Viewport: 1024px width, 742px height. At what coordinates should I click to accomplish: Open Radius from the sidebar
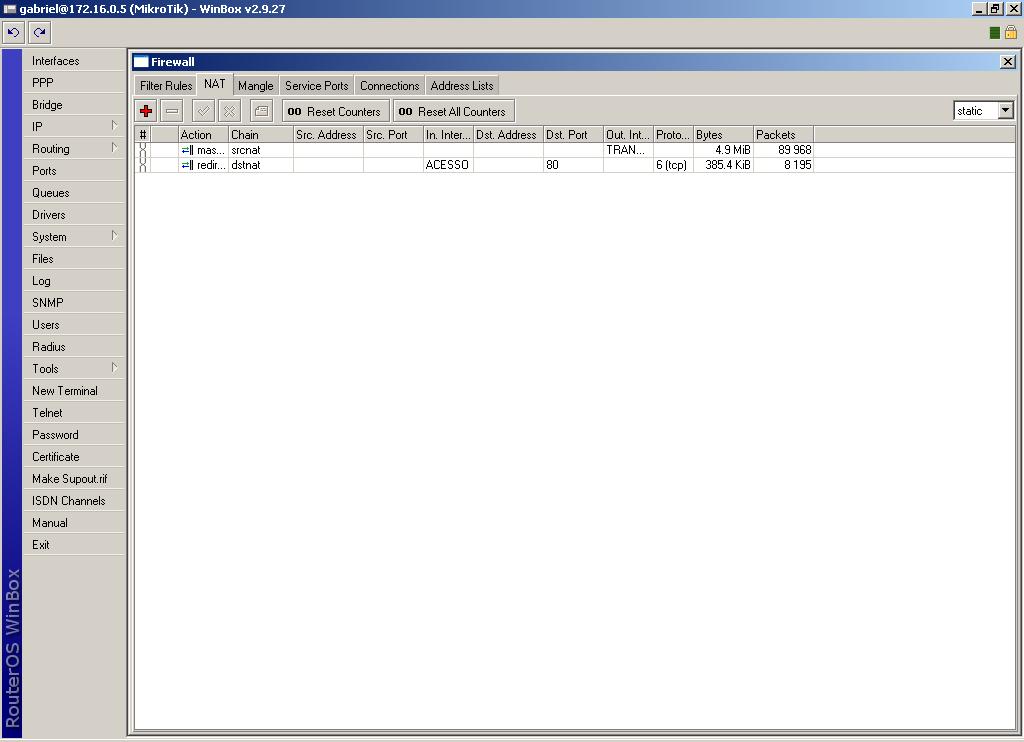point(74,346)
